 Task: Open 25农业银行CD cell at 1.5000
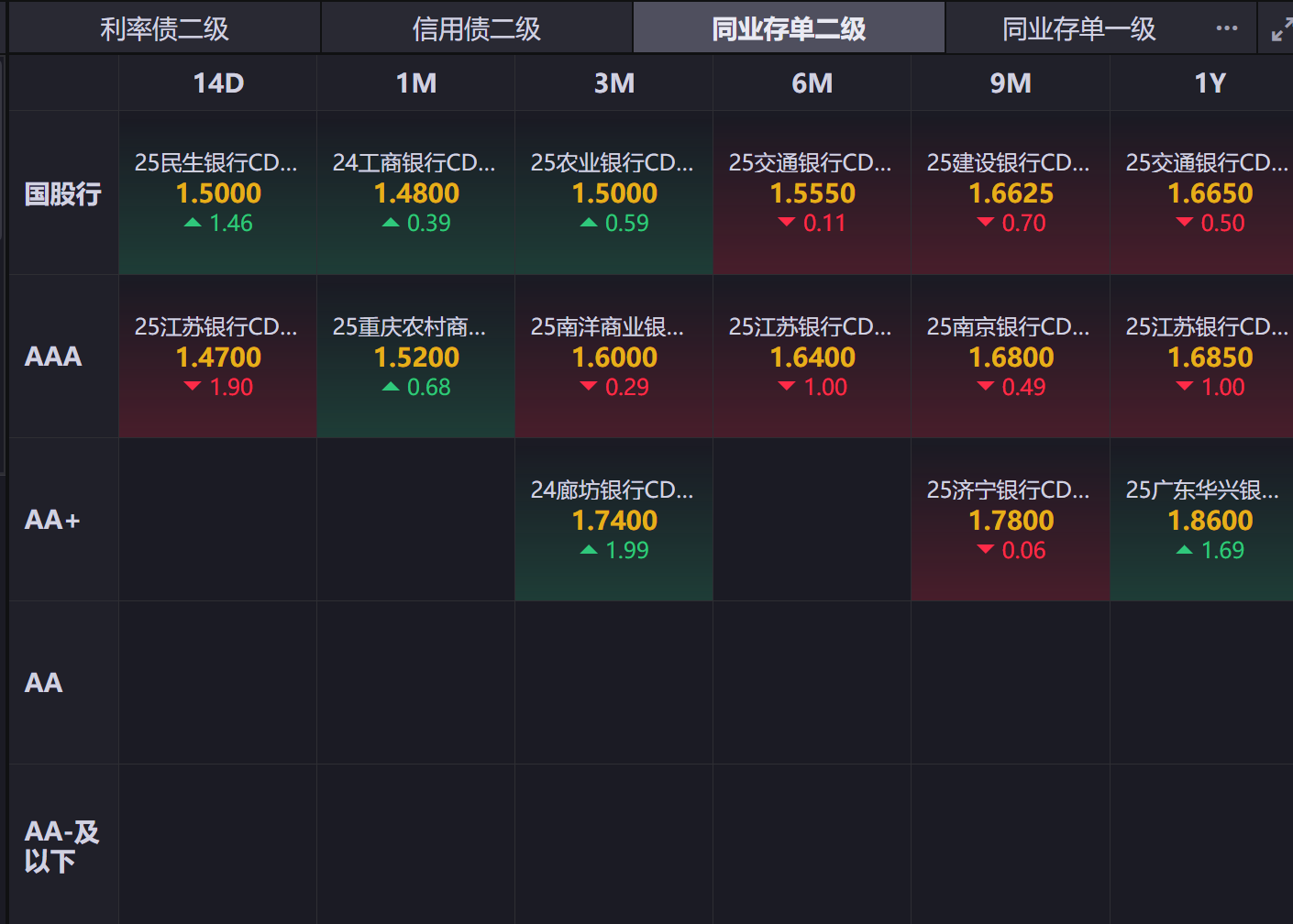coord(614,193)
